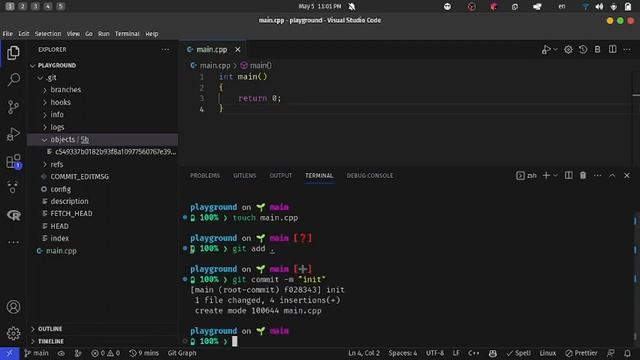Open the new terminal profile dropdown arrow

click(x=555, y=176)
